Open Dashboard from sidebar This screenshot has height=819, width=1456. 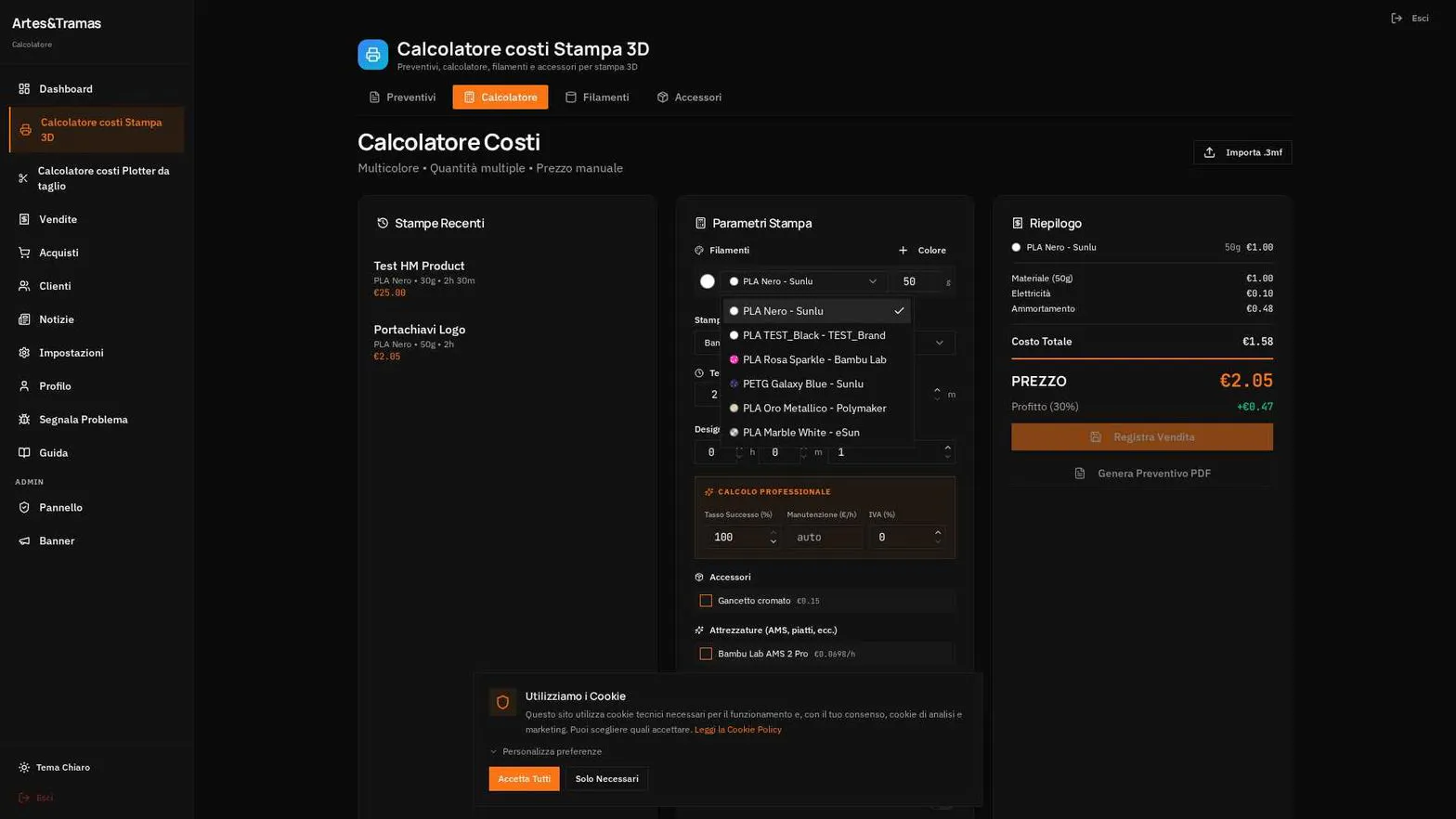point(97,89)
